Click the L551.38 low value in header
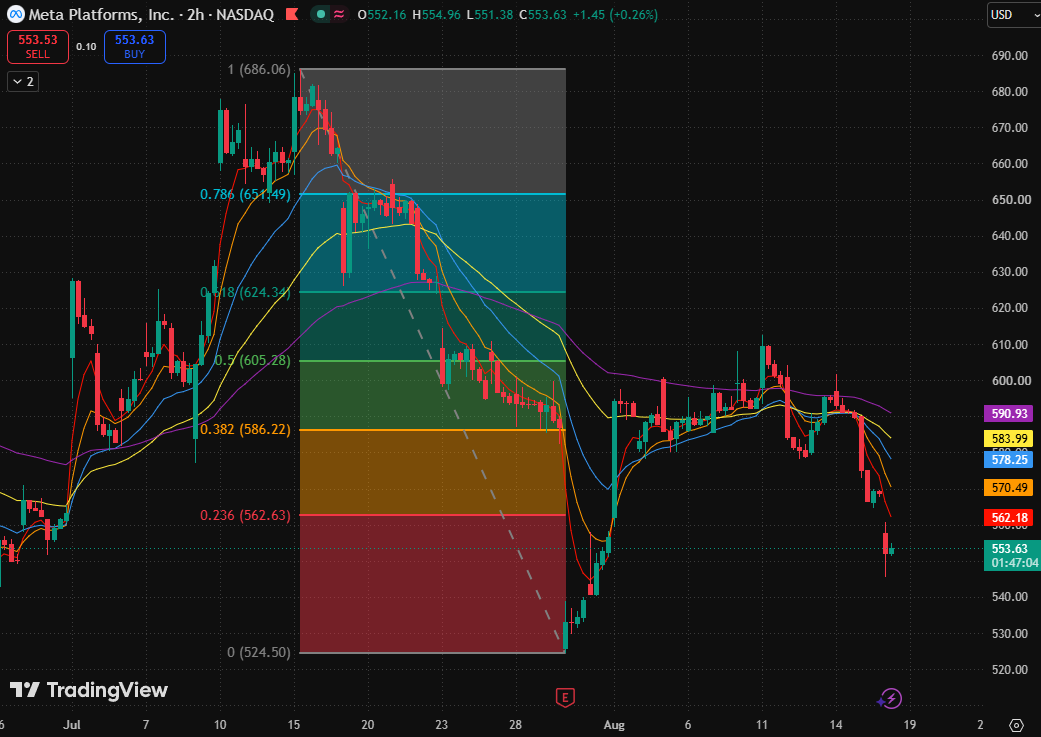The image size is (1041, 737). tap(489, 15)
